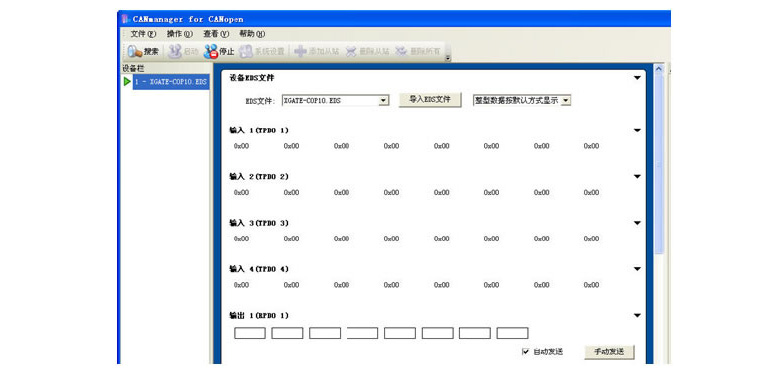Collapse the 输出 1(RPDO 1) section
Image resolution: width=760 pixels, height=380 pixels.
(x=637, y=316)
